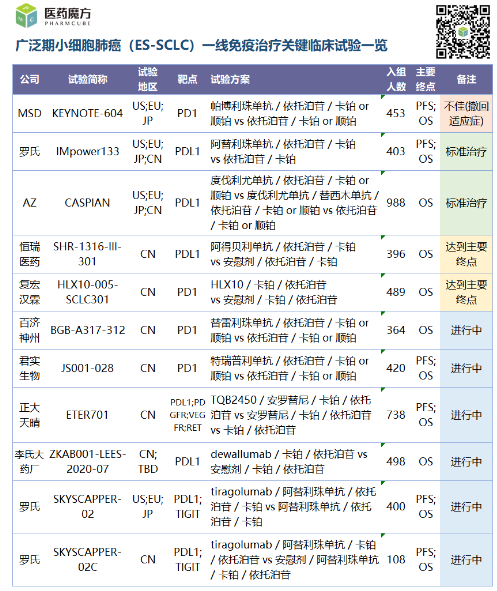
Task: Click the CASPIAN trial name cell
Action: [87, 203]
